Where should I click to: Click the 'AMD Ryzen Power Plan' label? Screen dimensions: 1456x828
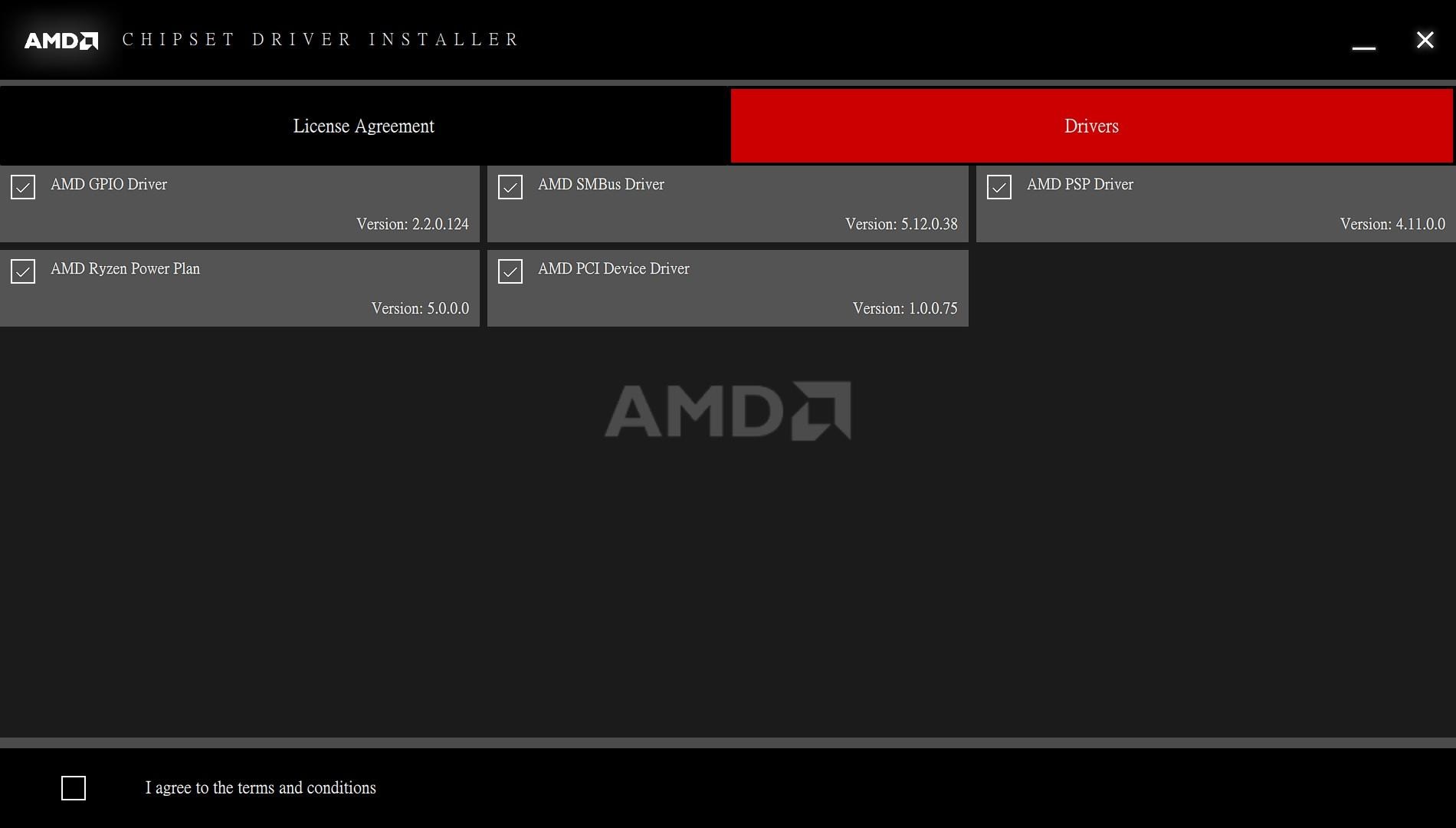point(125,269)
